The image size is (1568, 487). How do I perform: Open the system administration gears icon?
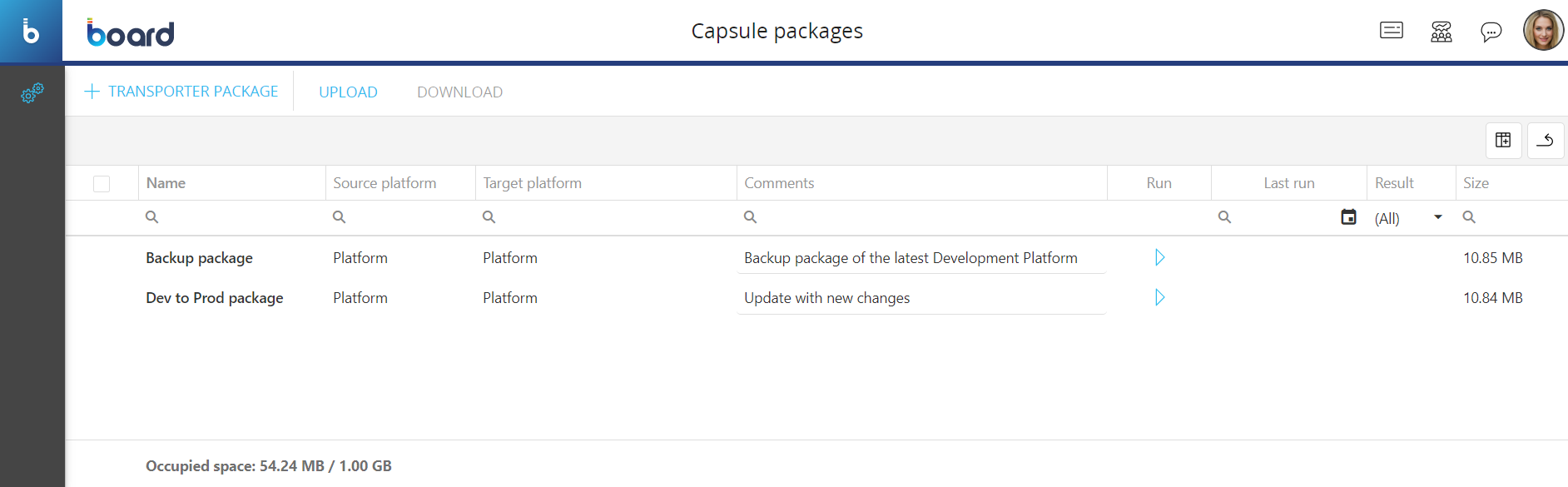[x=32, y=92]
